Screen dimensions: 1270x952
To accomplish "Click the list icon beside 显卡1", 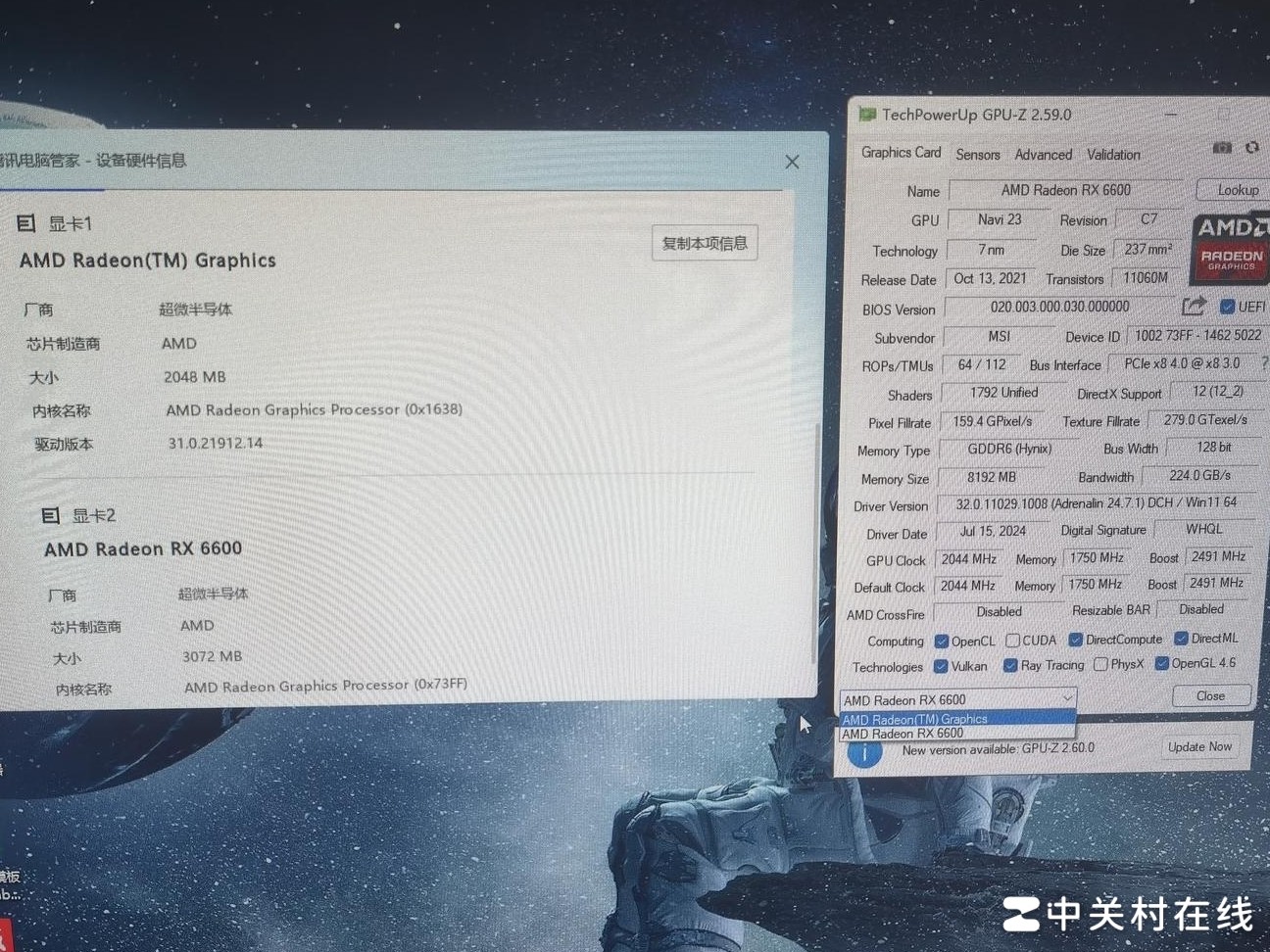I will pos(26,224).
